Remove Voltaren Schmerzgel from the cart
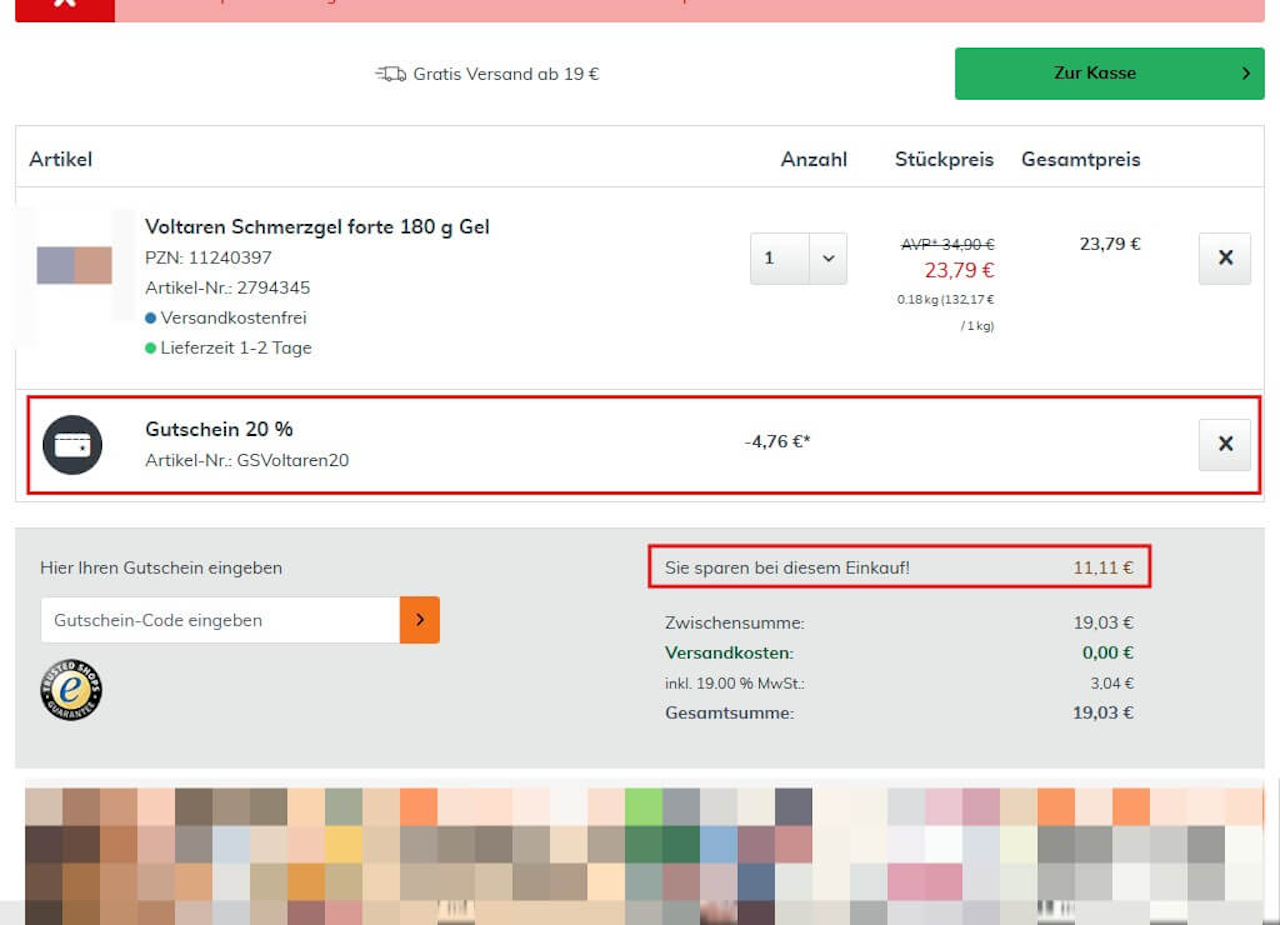Viewport: 1280px width, 925px height. [x=1225, y=258]
